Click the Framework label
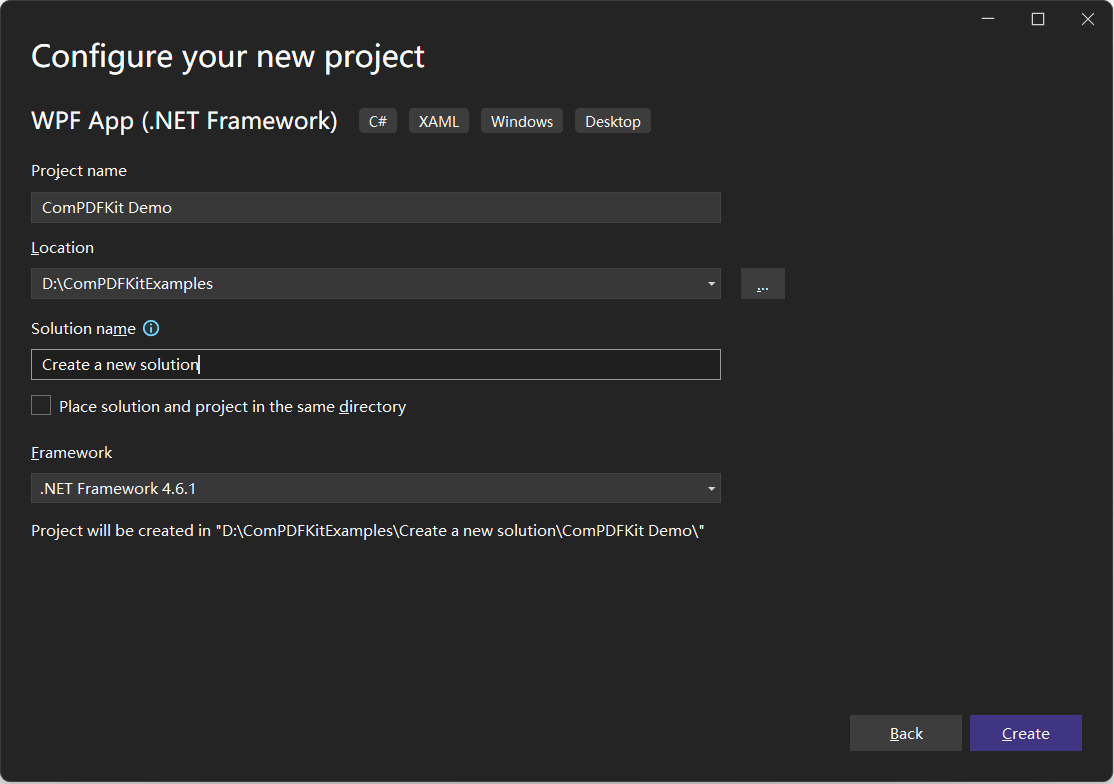 tap(72, 452)
